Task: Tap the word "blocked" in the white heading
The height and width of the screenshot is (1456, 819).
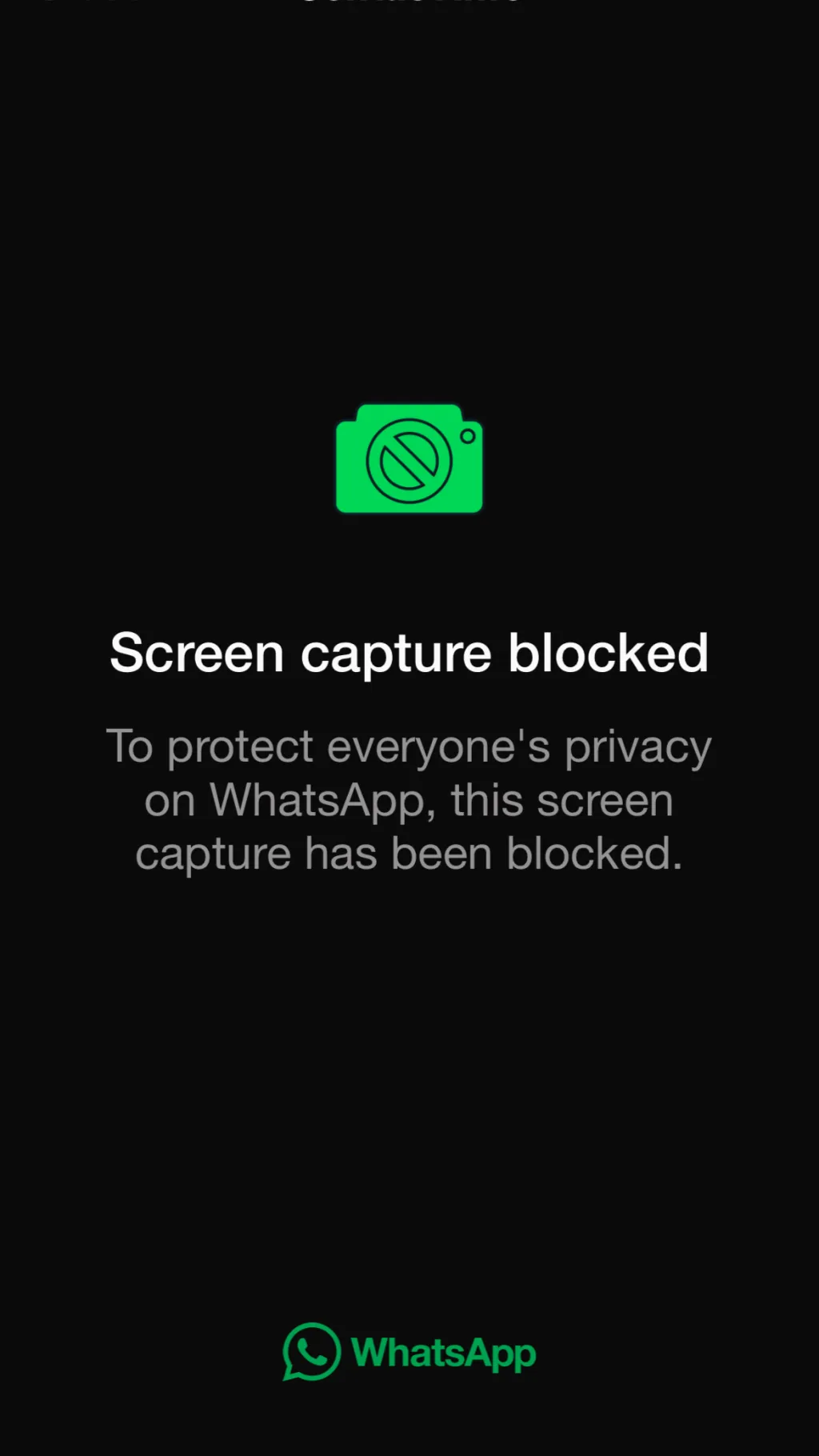Action: (609, 652)
